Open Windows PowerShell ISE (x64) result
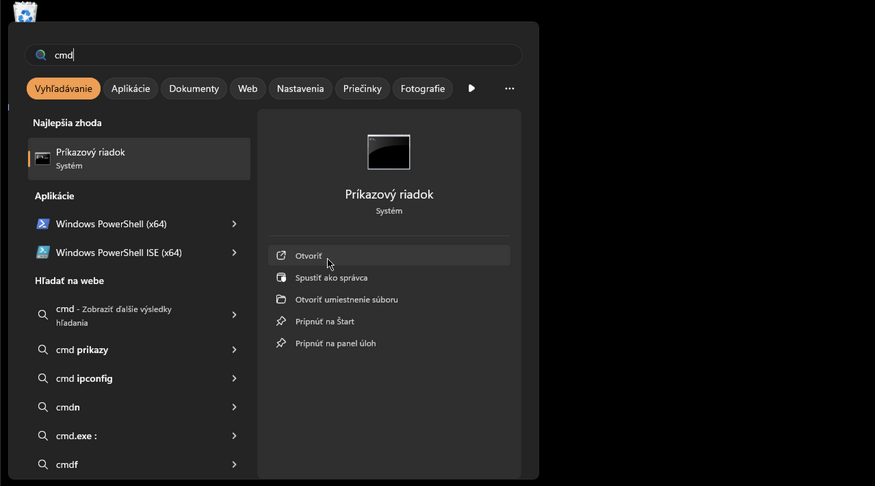The width and height of the screenshot is (875, 486). 139,253
